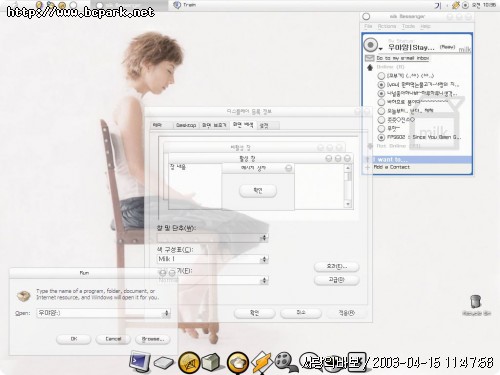The height and width of the screenshot is (375, 500).
Task: Open the flat drive icon in dock
Action: 163,363
